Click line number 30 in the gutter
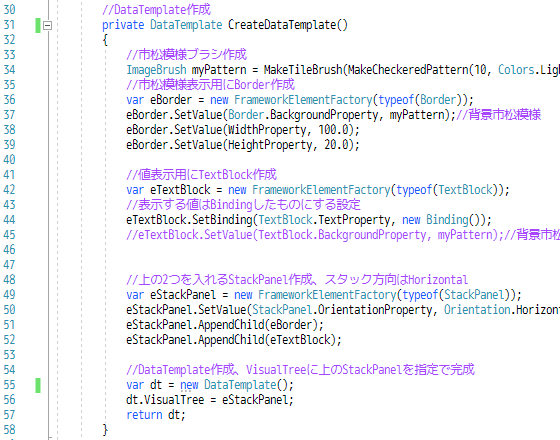This screenshot has width=560, height=440. tap(9, 10)
